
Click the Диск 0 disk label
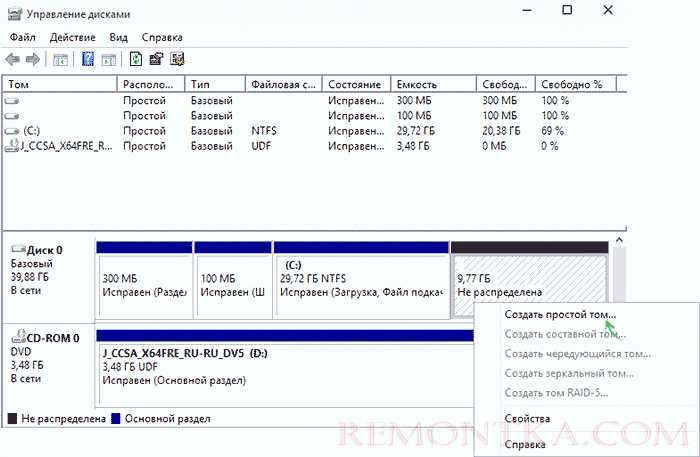[x=45, y=250]
